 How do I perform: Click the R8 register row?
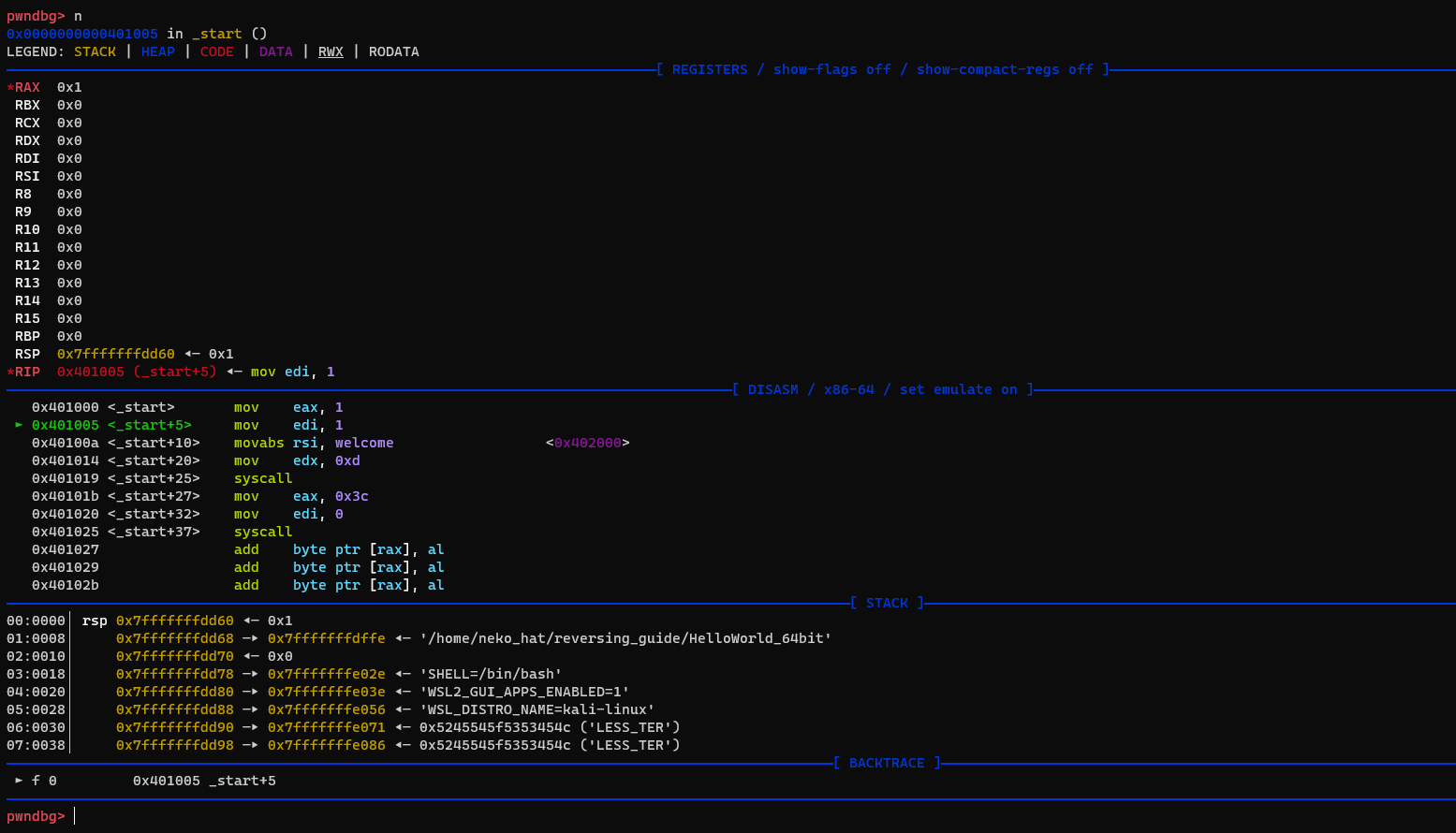pos(49,194)
